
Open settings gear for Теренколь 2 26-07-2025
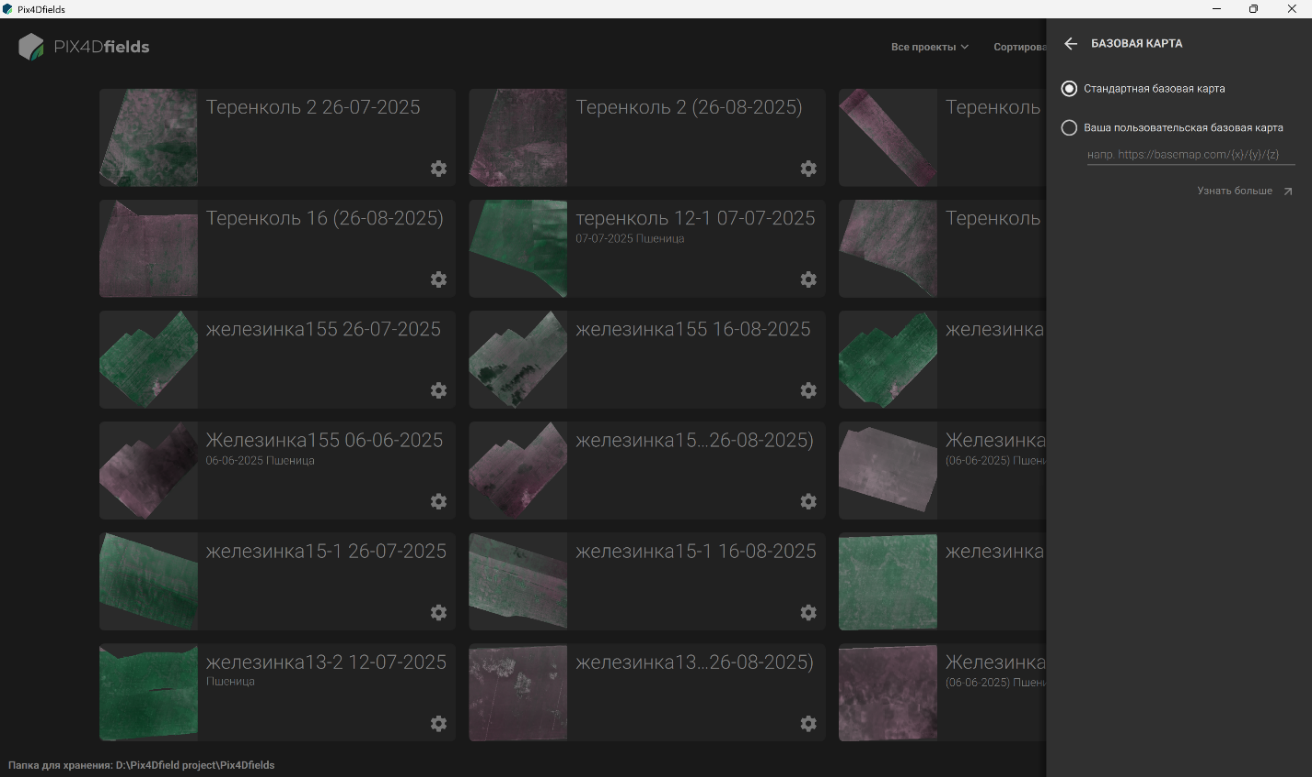point(438,169)
